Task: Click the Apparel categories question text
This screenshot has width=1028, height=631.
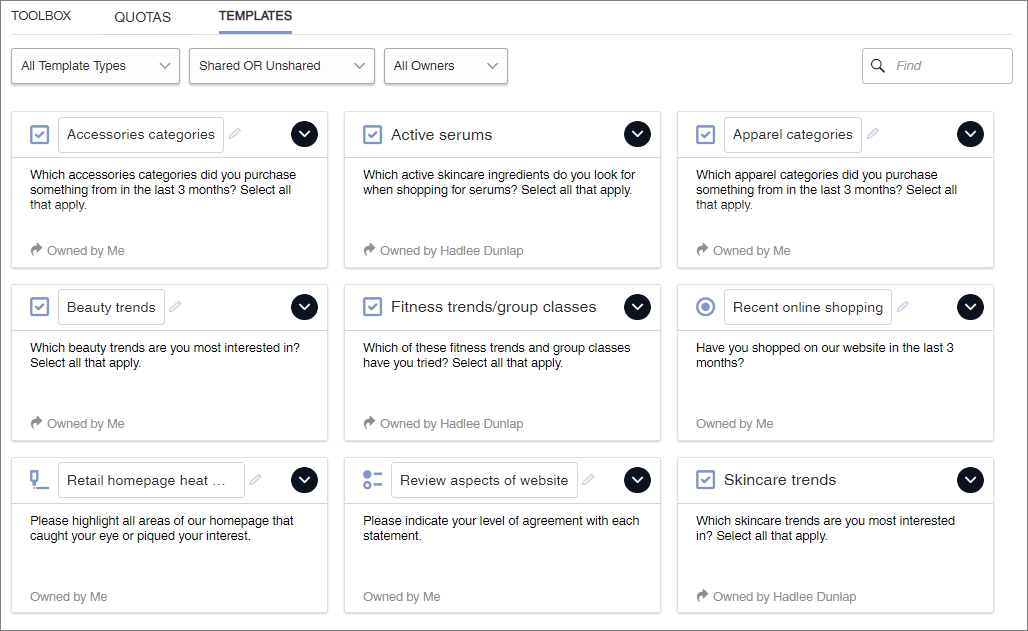Action: (826, 190)
